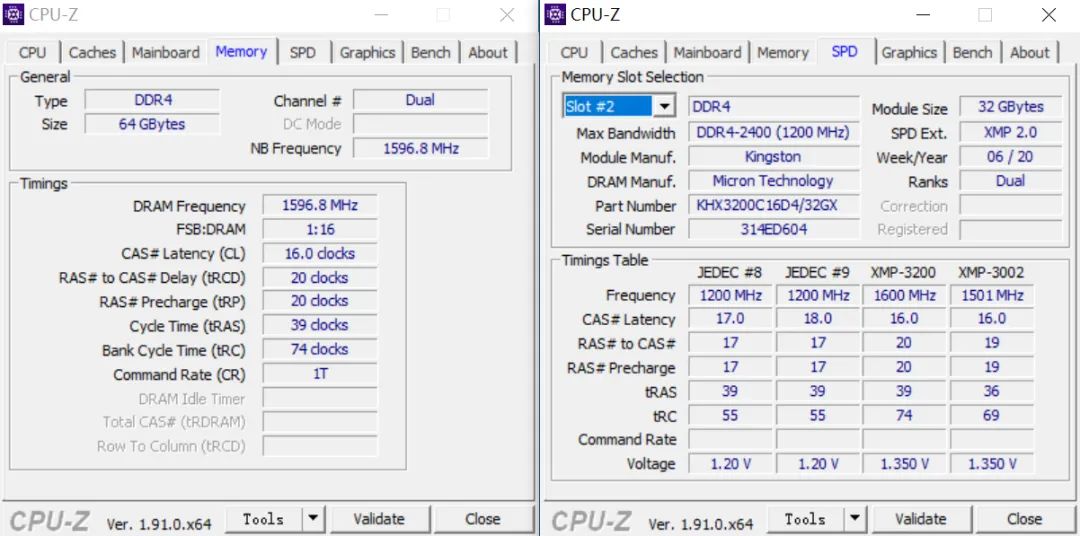Click Max Bandwidth value DDR4-2400 (1200 MHz)
The image size is (1080, 536).
773,132
